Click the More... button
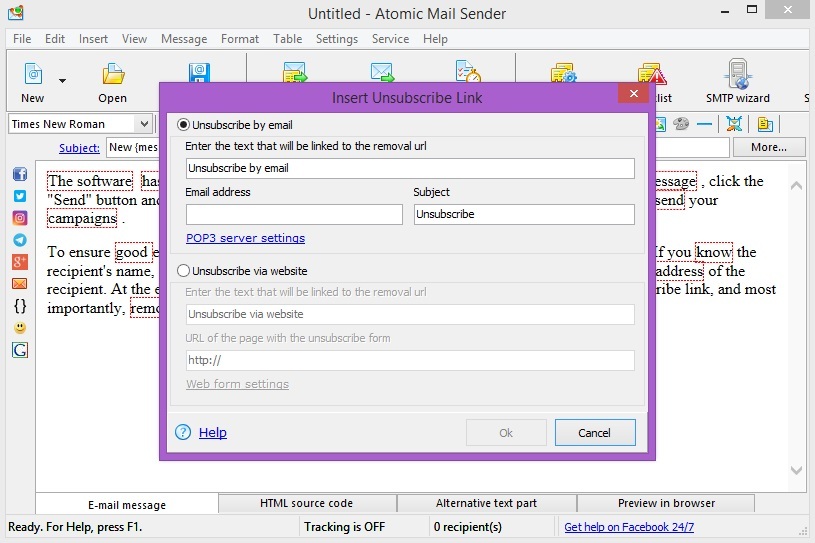 [769, 147]
